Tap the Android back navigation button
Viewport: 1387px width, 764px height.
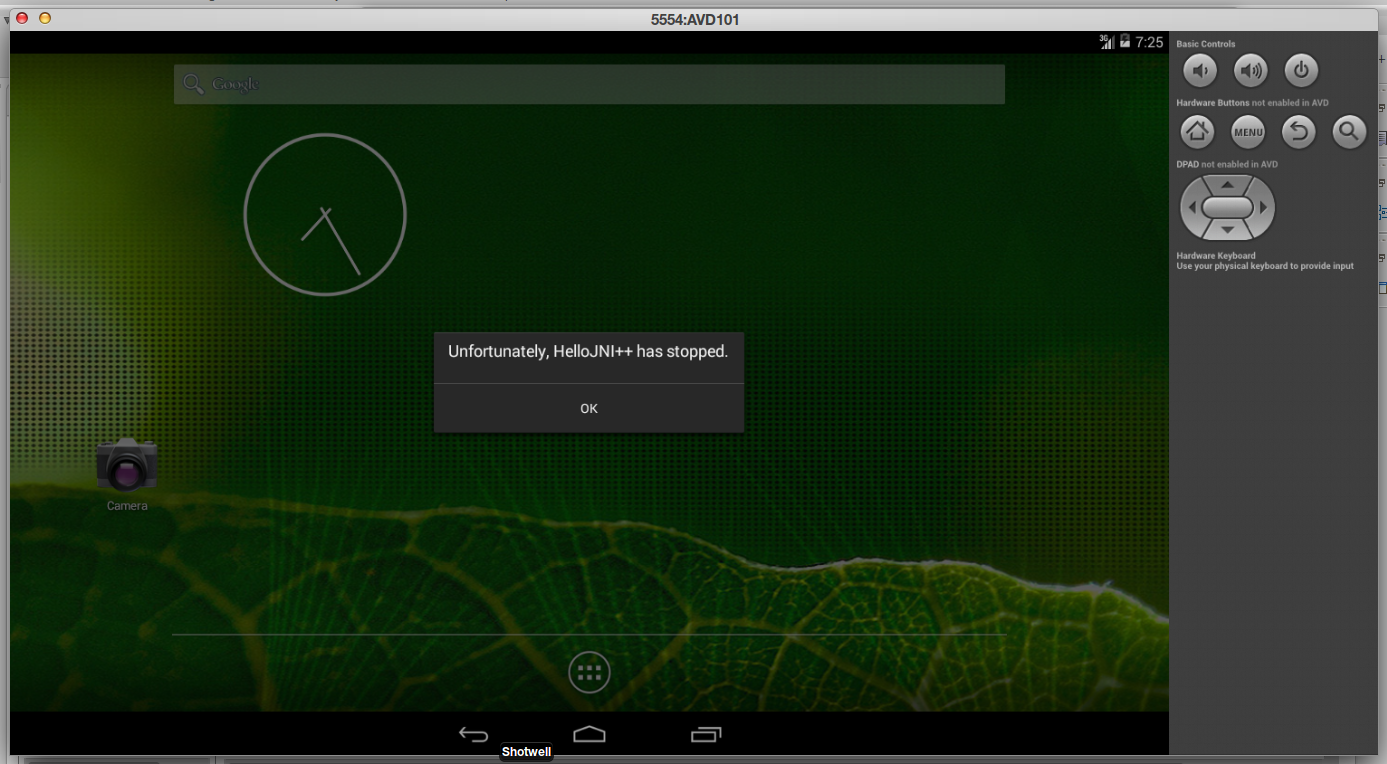click(473, 734)
